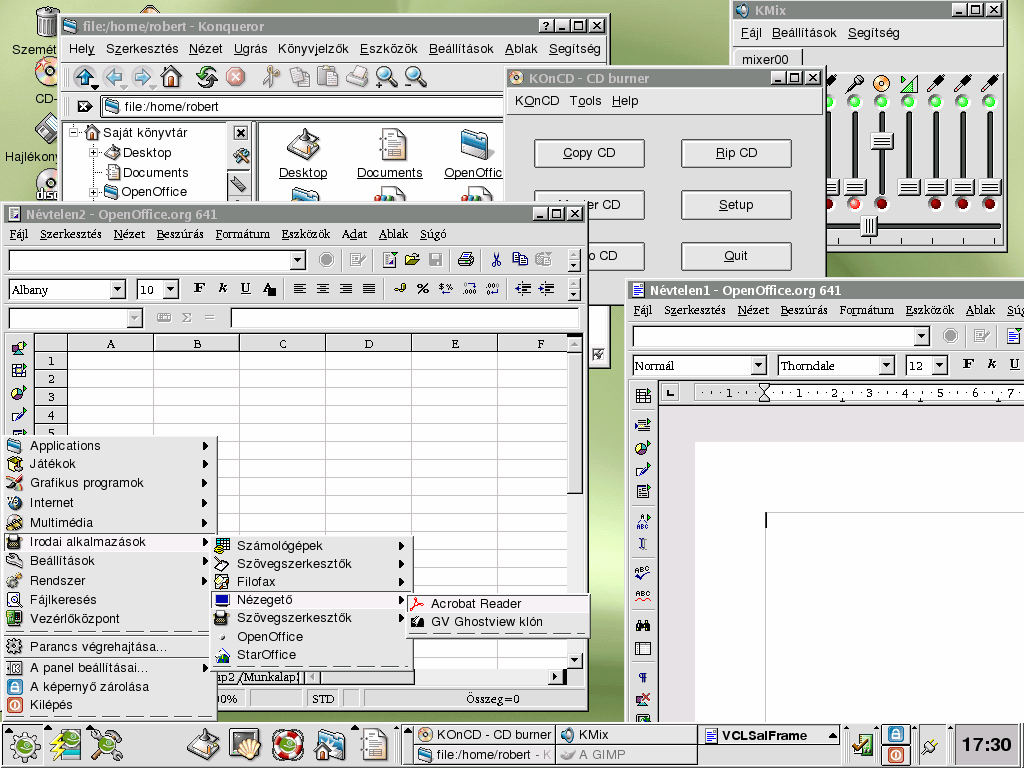The width and height of the screenshot is (1024, 768).
Task: Open the K menu start button on panel
Action: pos(24,745)
